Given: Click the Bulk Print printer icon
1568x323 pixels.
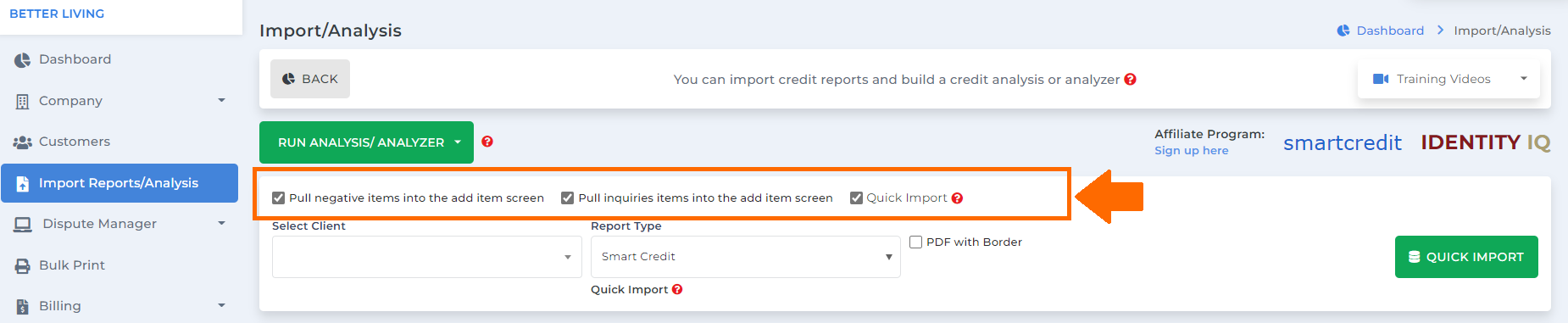Looking at the screenshot, I should click(x=23, y=266).
